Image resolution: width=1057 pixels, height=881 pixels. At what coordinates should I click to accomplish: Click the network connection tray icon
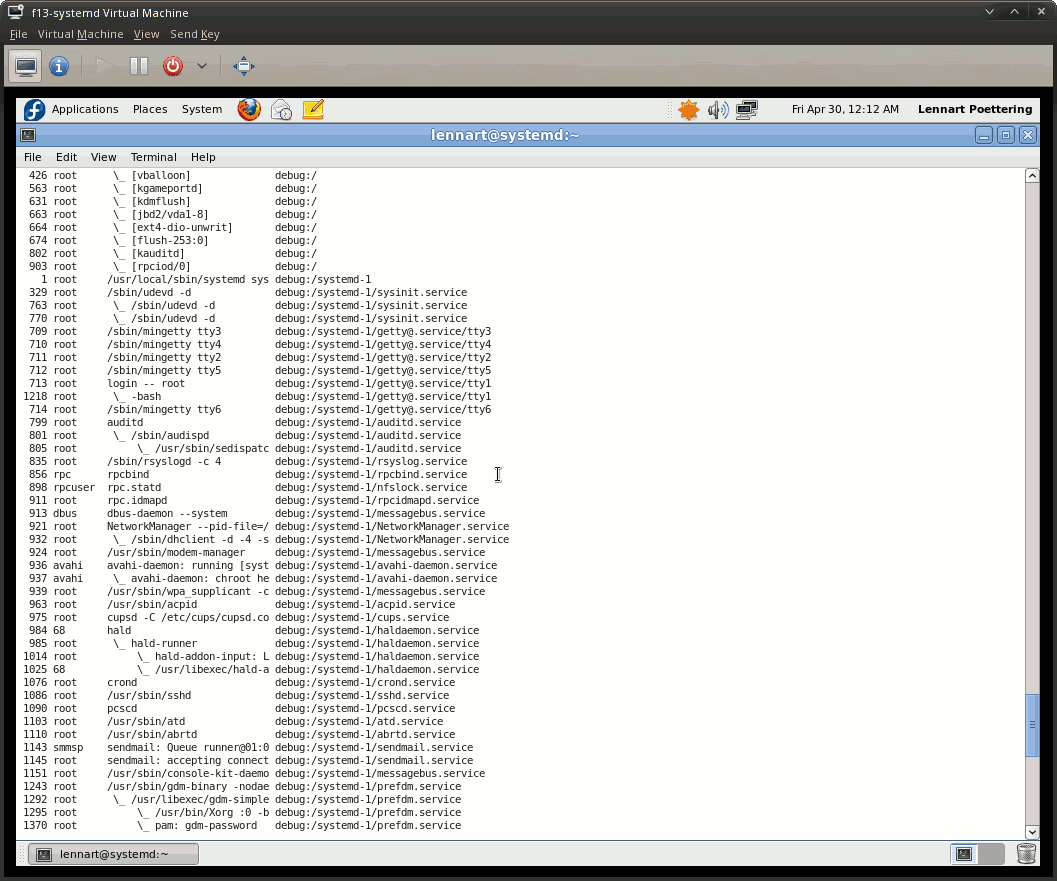click(x=746, y=110)
